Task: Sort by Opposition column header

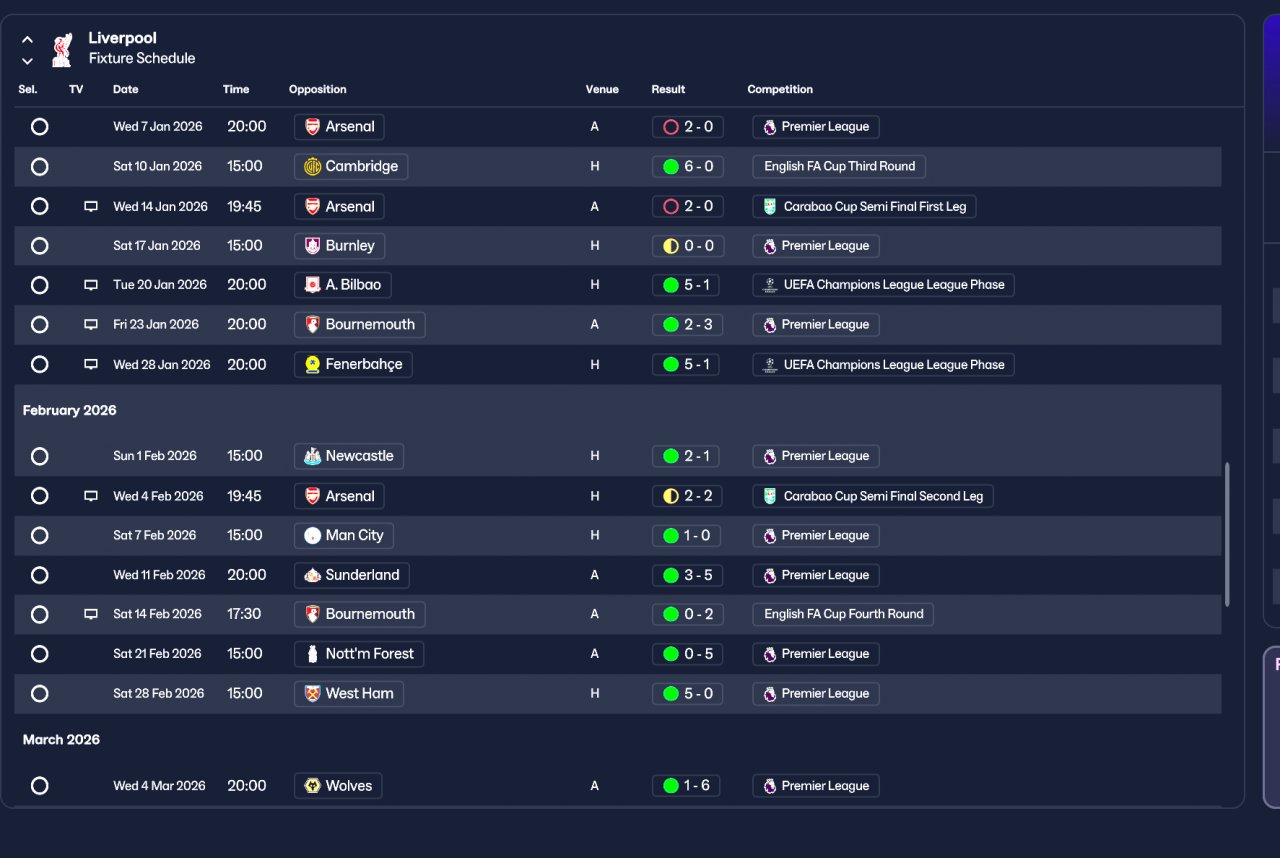Action: tap(318, 89)
